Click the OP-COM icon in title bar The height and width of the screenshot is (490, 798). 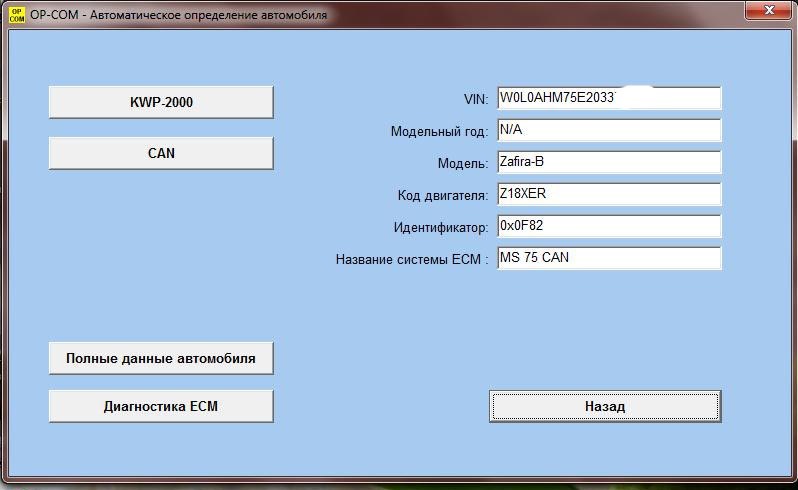(17, 15)
